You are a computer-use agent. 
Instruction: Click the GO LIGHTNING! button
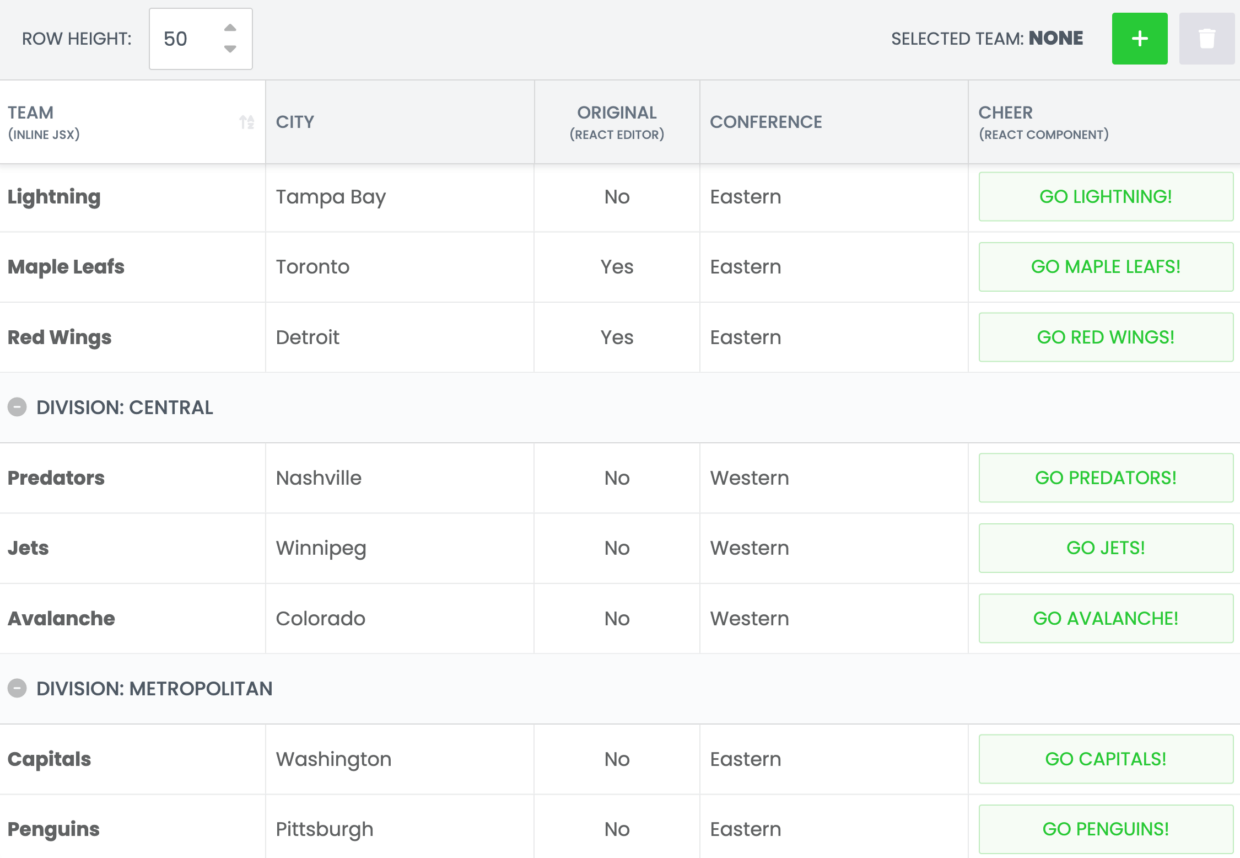1106,197
